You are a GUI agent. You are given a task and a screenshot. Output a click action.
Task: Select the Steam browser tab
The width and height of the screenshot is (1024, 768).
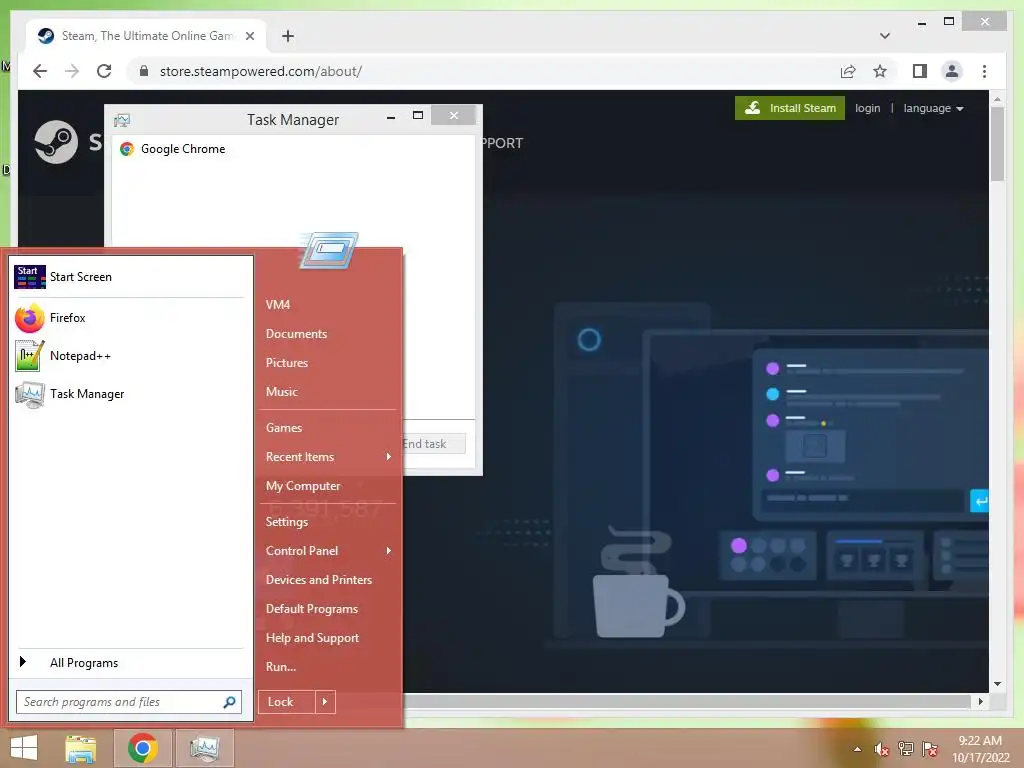tap(146, 36)
